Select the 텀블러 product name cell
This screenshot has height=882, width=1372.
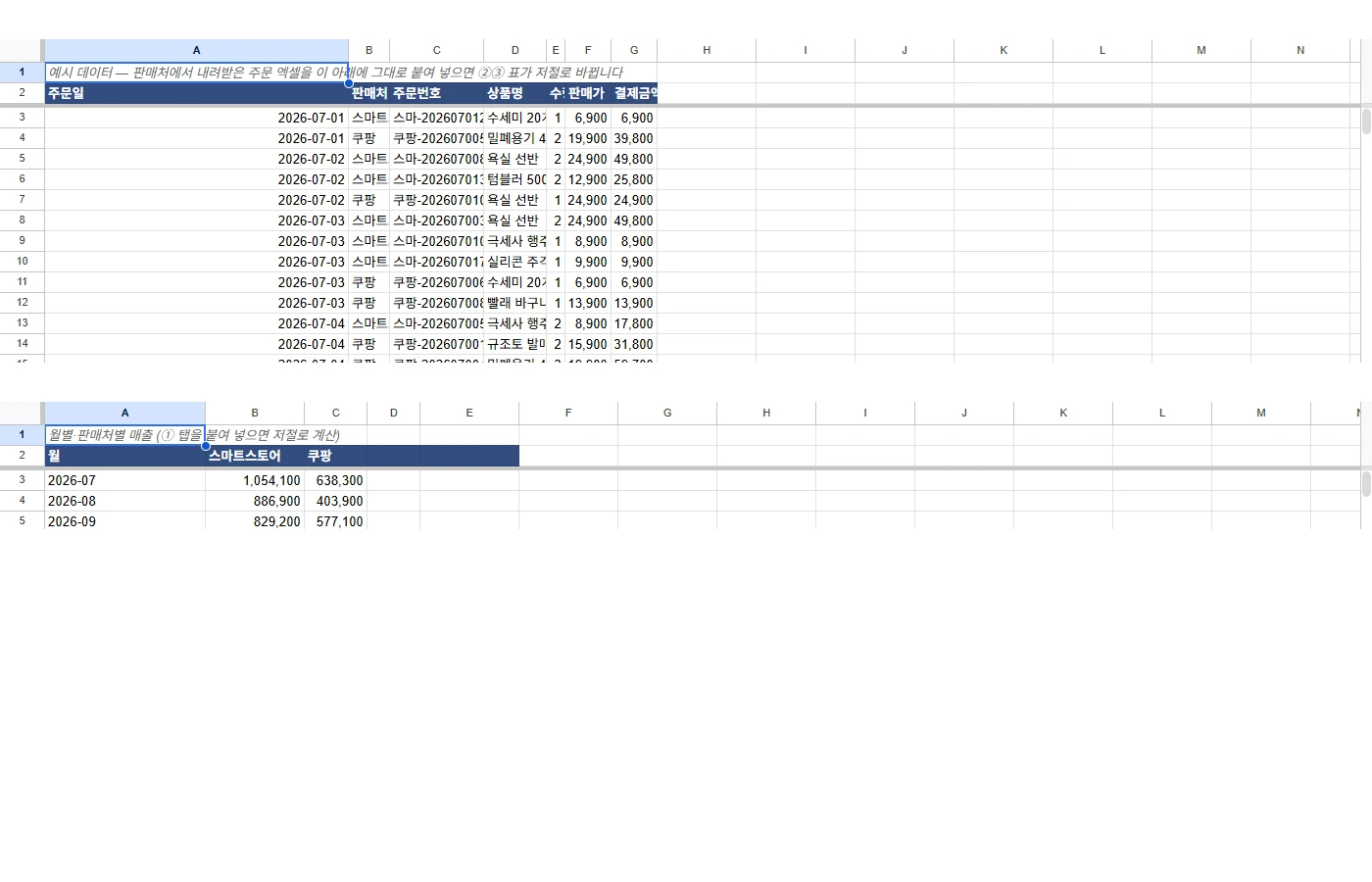coord(515,179)
